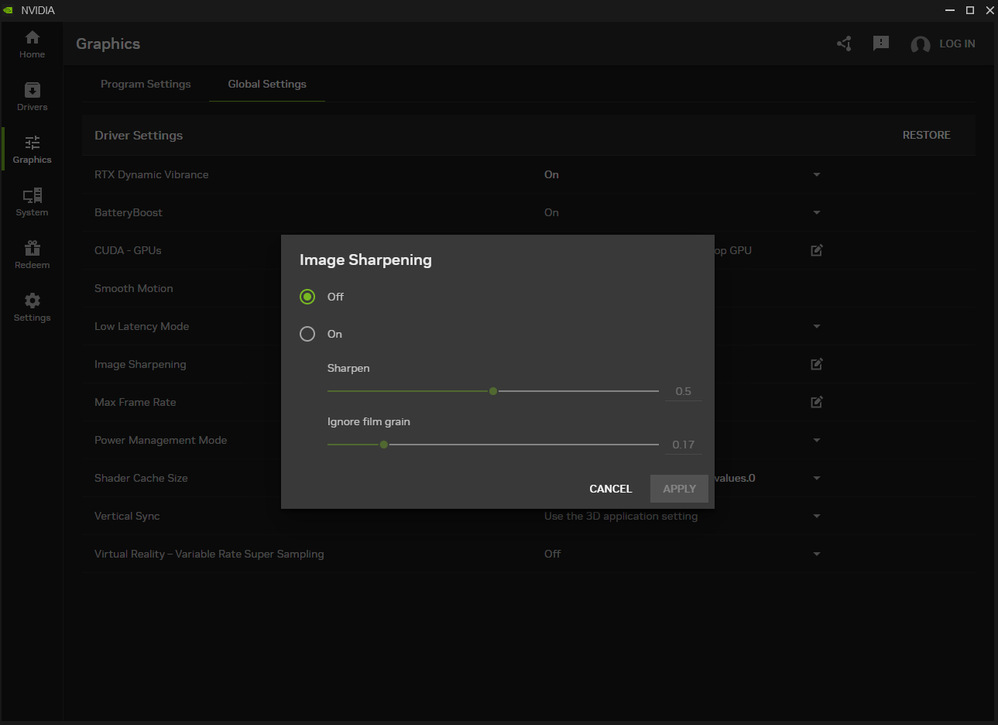
Task: Click the Sharpen slider handle
Action: [x=493, y=391]
